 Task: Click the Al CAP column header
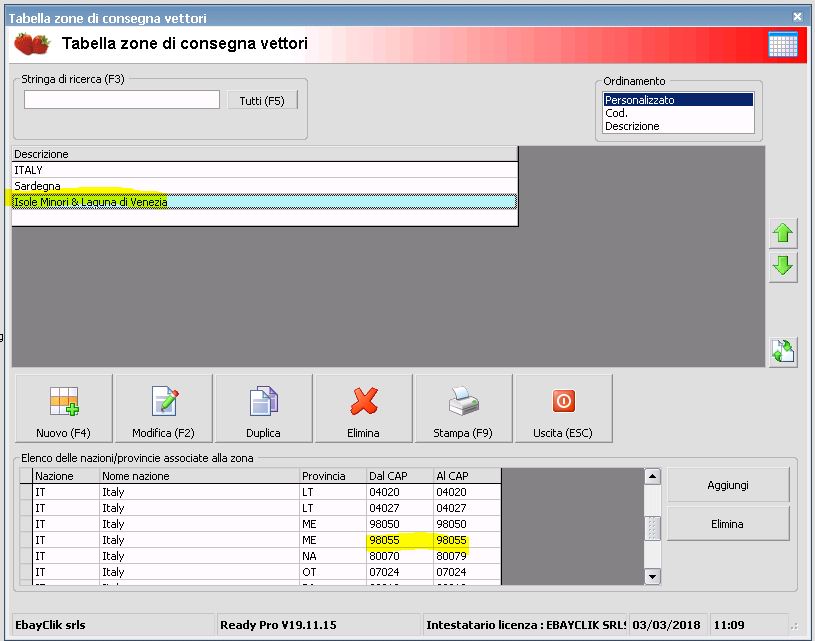point(467,476)
